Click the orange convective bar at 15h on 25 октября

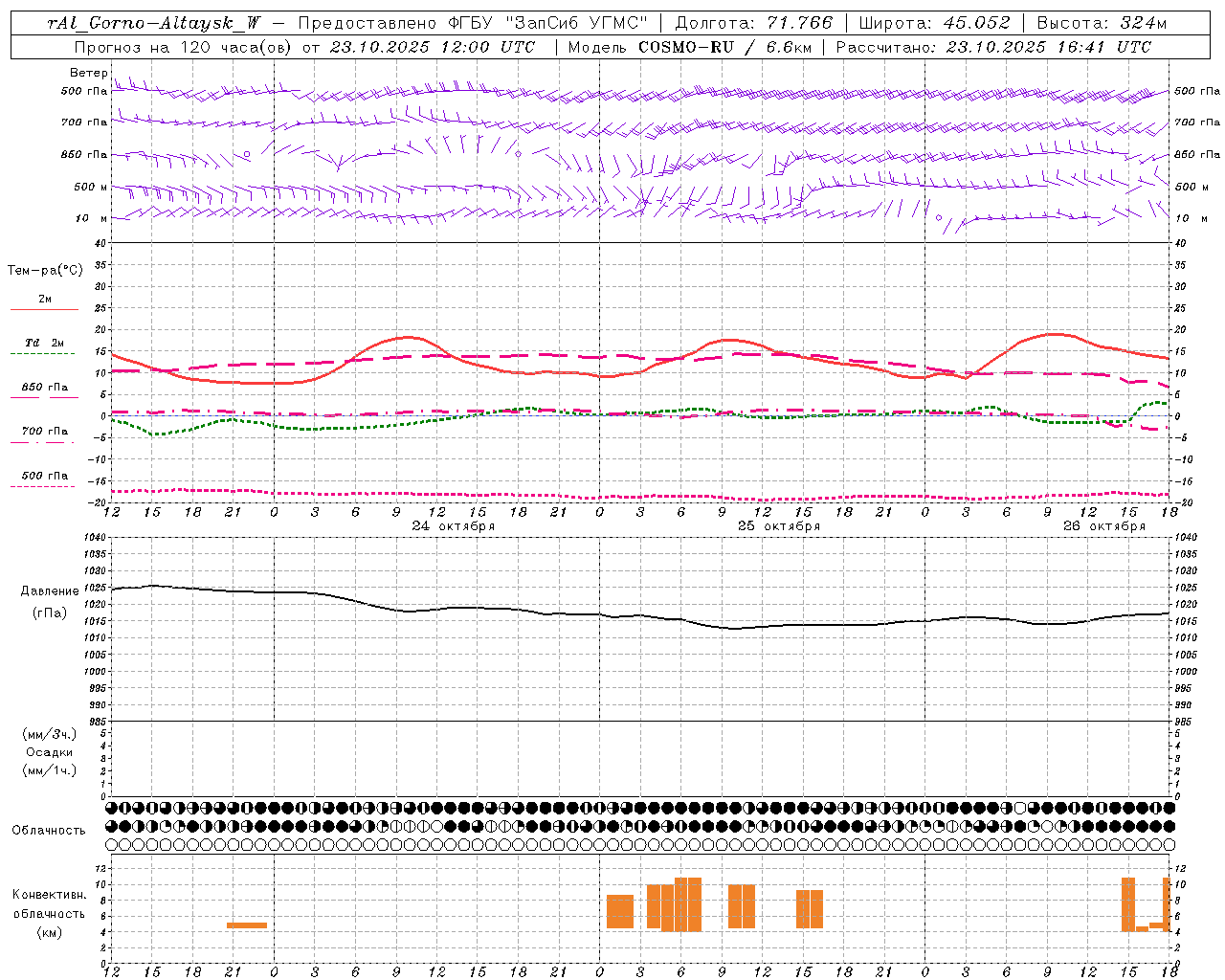tap(810, 909)
